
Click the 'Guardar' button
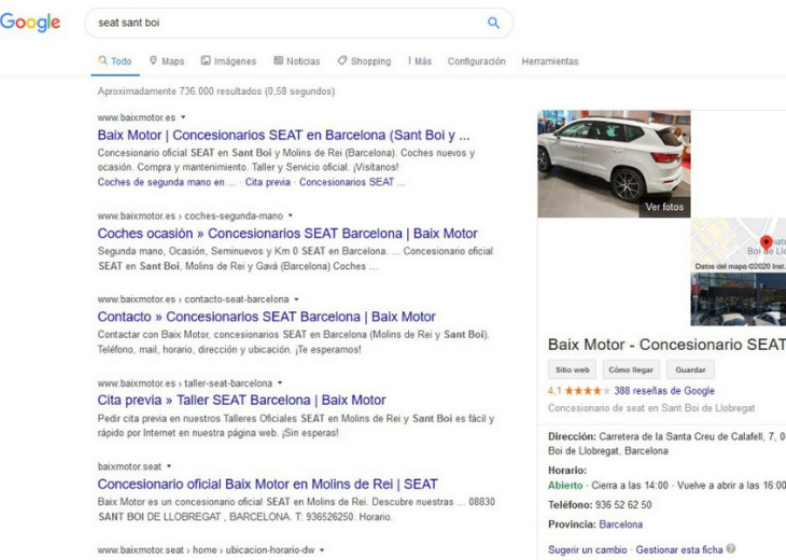tap(690, 370)
